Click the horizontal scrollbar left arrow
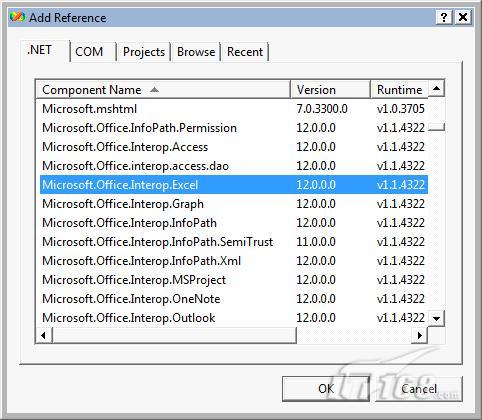 [x=43, y=335]
